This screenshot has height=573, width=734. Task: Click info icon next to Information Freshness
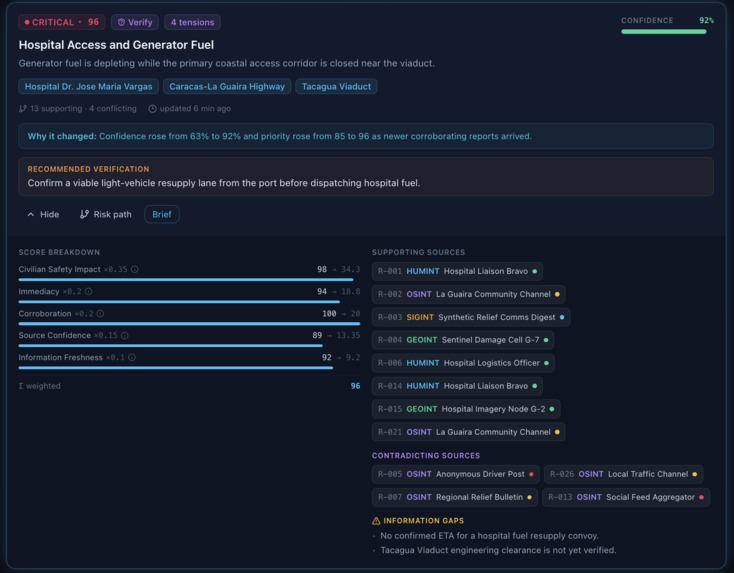[132, 357]
